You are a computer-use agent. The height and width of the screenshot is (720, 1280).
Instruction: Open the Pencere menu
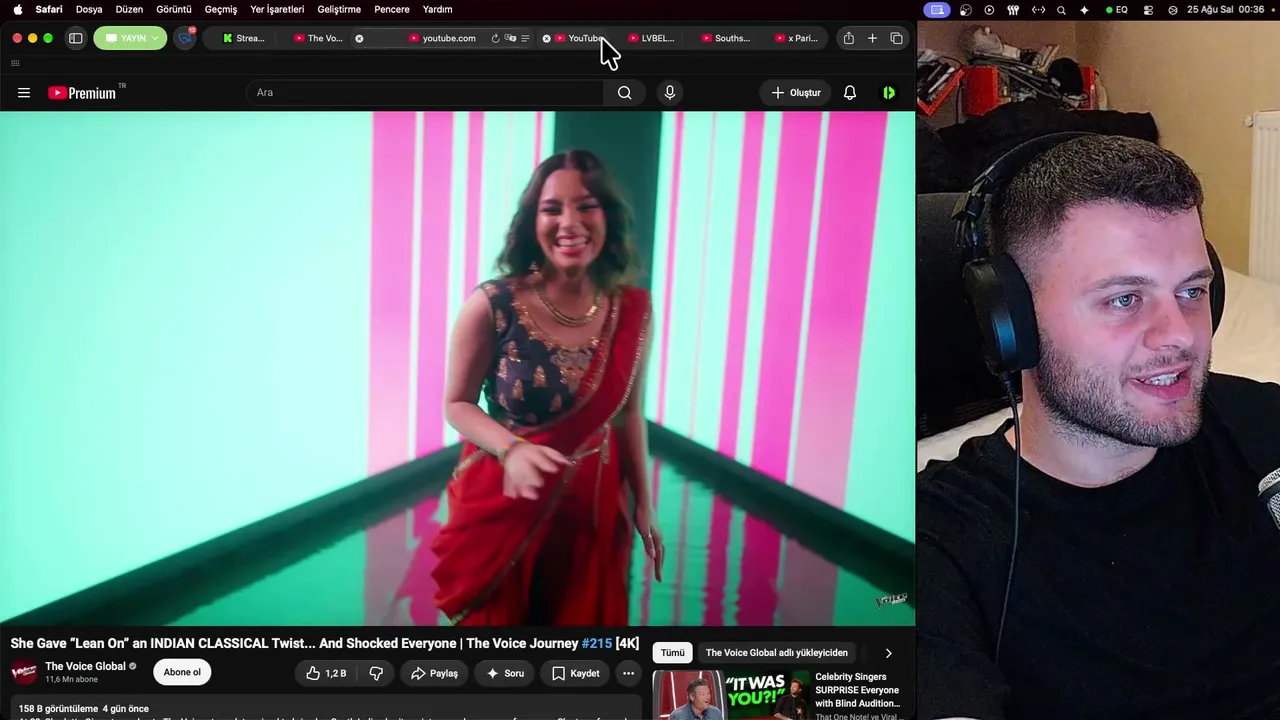[392, 9]
